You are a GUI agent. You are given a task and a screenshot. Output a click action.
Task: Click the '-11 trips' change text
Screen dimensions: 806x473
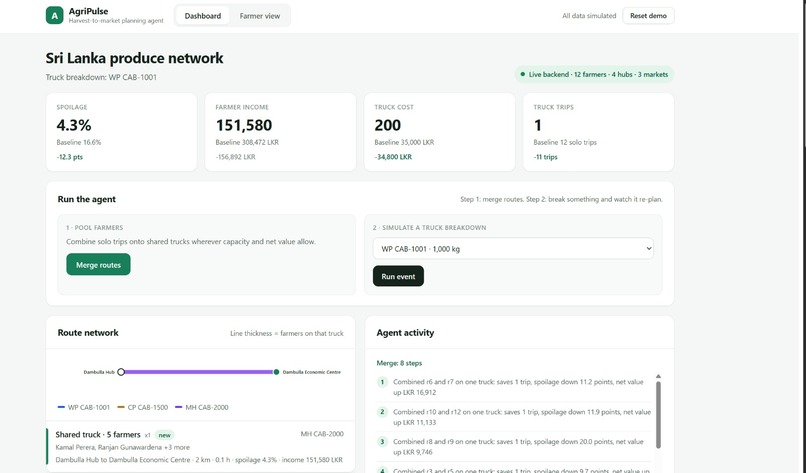coord(545,157)
